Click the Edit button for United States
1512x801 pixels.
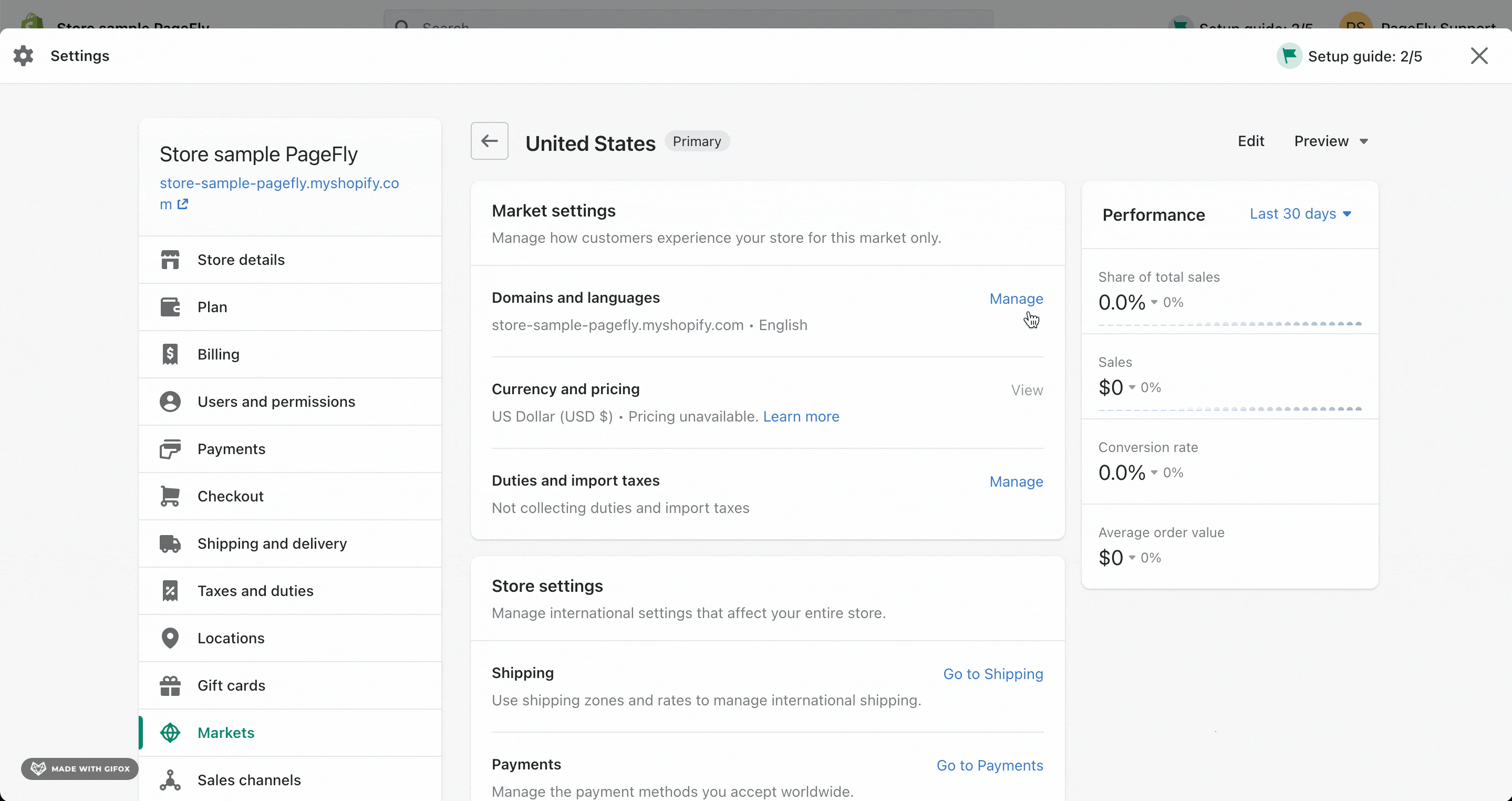point(1251,141)
